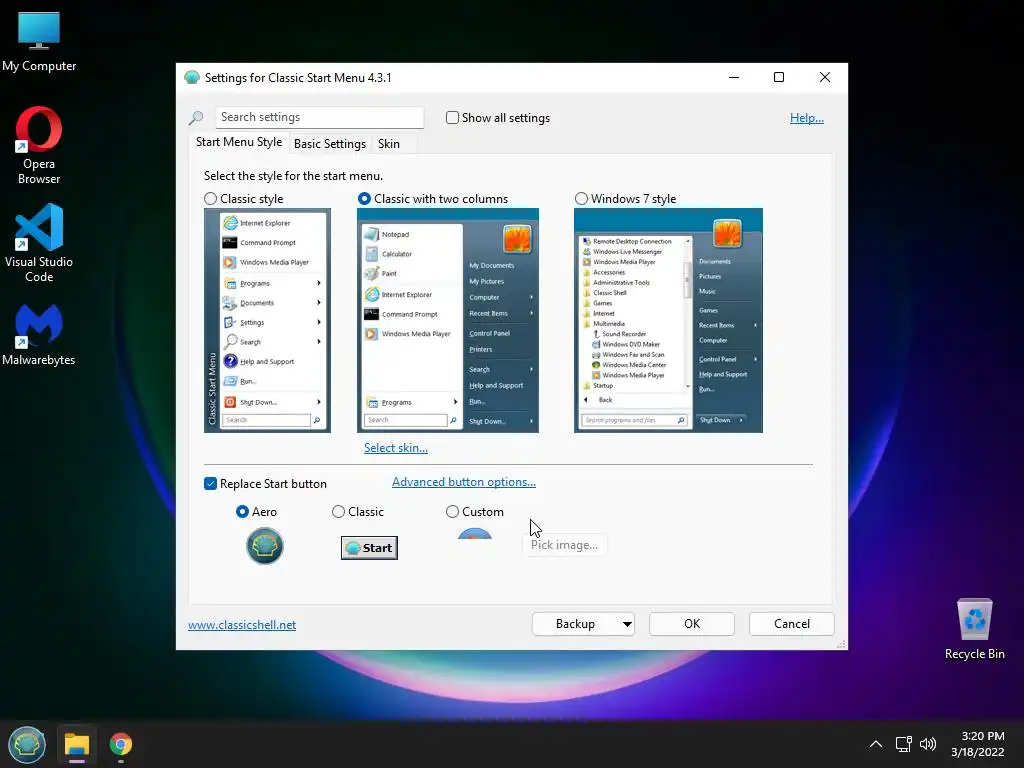Switch to Start Menu Style tab
The width and height of the screenshot is (1024, 768).
tap(239, 142)
